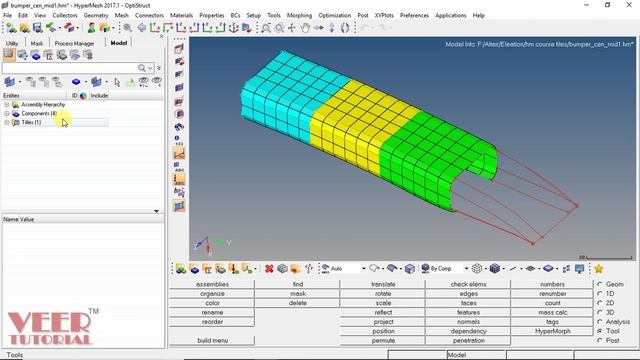The width and height of the screenshot is (640, 360).
Task: Open the Morphing menu
Action: tap(299, 15)
